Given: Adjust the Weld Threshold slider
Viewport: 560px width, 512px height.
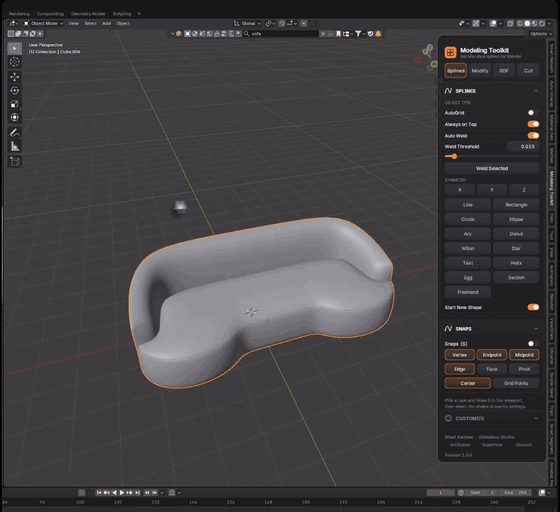Looking at the screenshot, I should pyautogui.click(x=492, y=156).
